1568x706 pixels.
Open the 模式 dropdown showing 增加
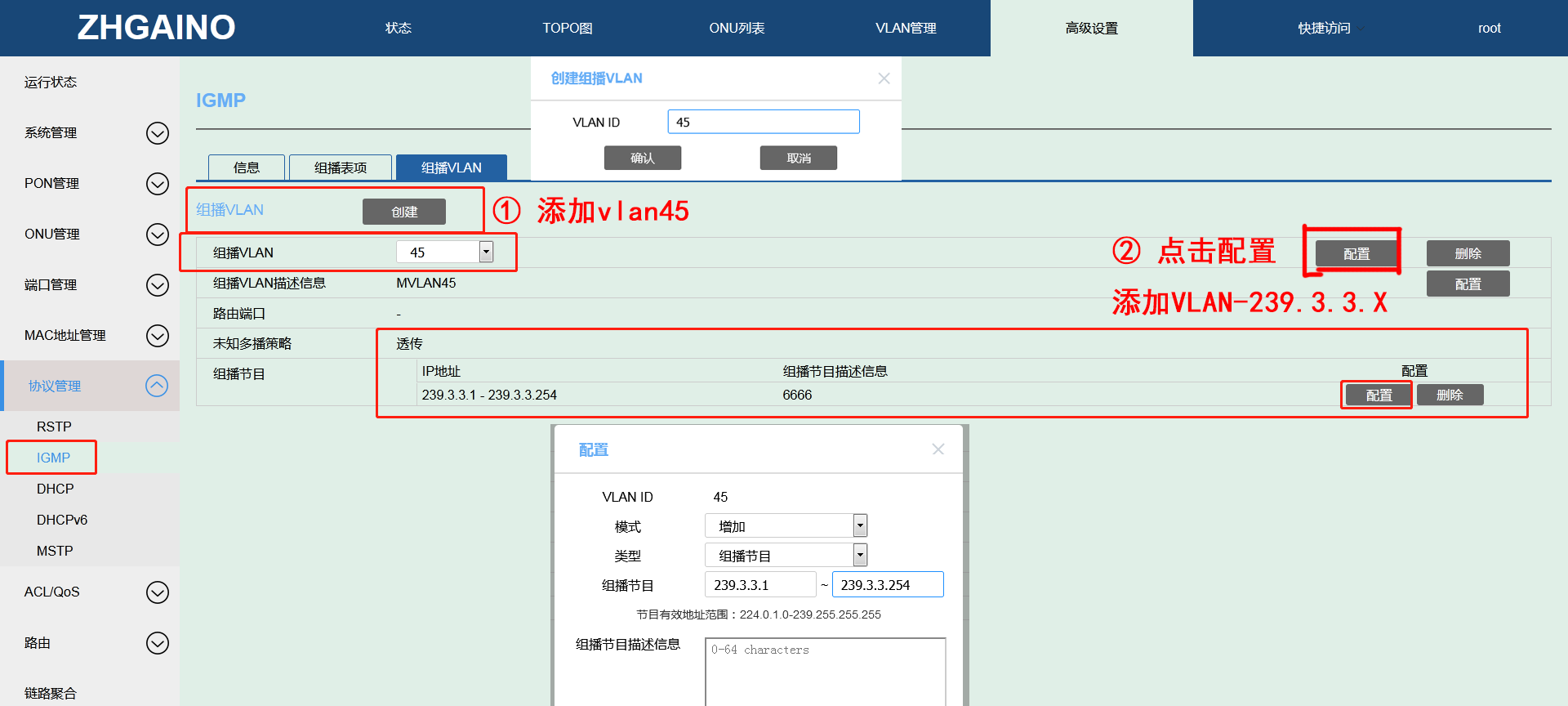coord(859,526)
